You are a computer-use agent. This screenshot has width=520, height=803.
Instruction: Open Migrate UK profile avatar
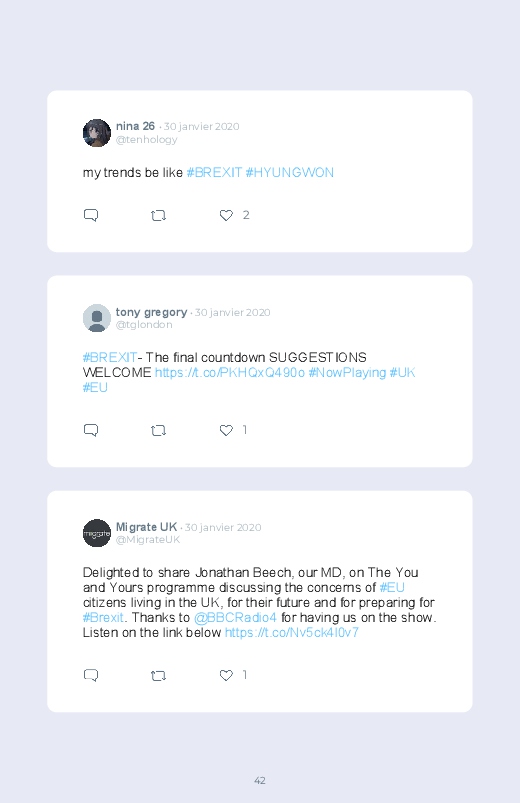point(97,533)
